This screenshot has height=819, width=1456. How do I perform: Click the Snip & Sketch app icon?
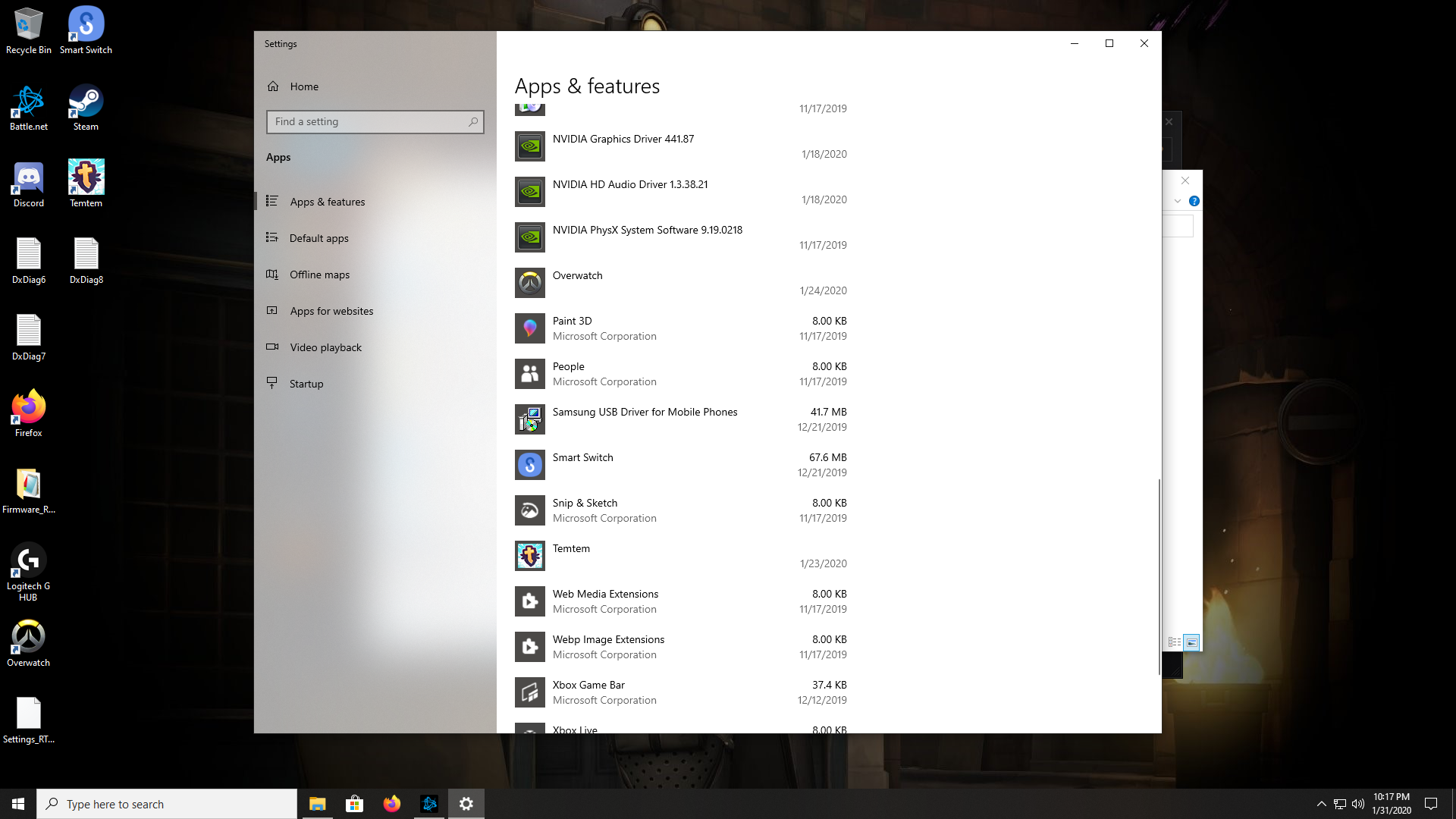529,510
